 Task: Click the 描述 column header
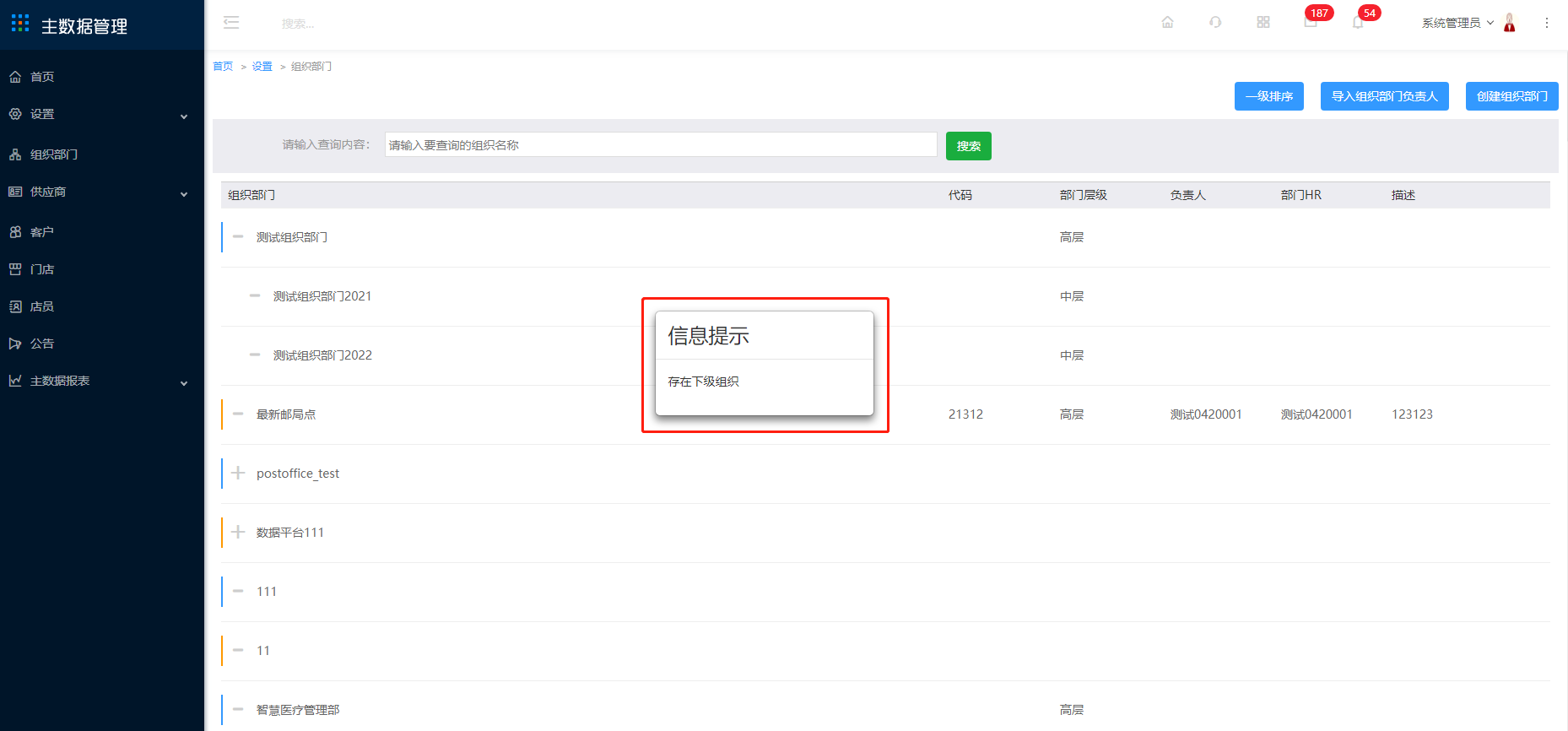1403,195
